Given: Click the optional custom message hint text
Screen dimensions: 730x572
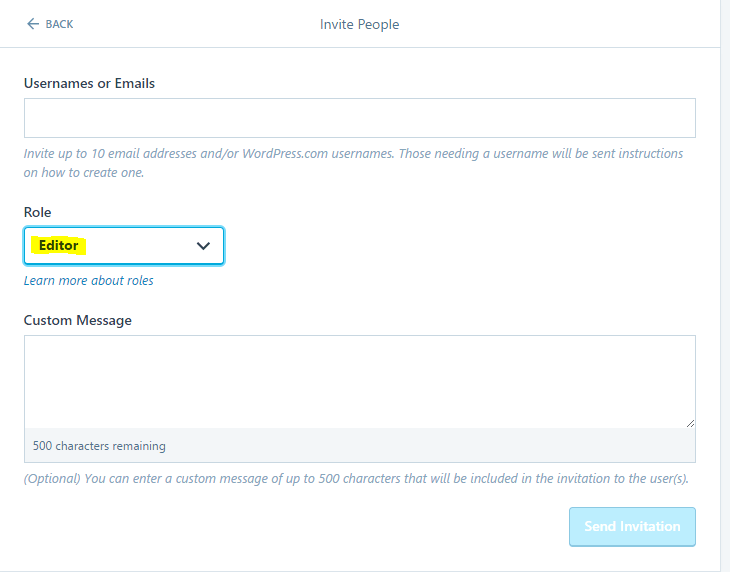Looking at the screenshot, I should [356, 479].
